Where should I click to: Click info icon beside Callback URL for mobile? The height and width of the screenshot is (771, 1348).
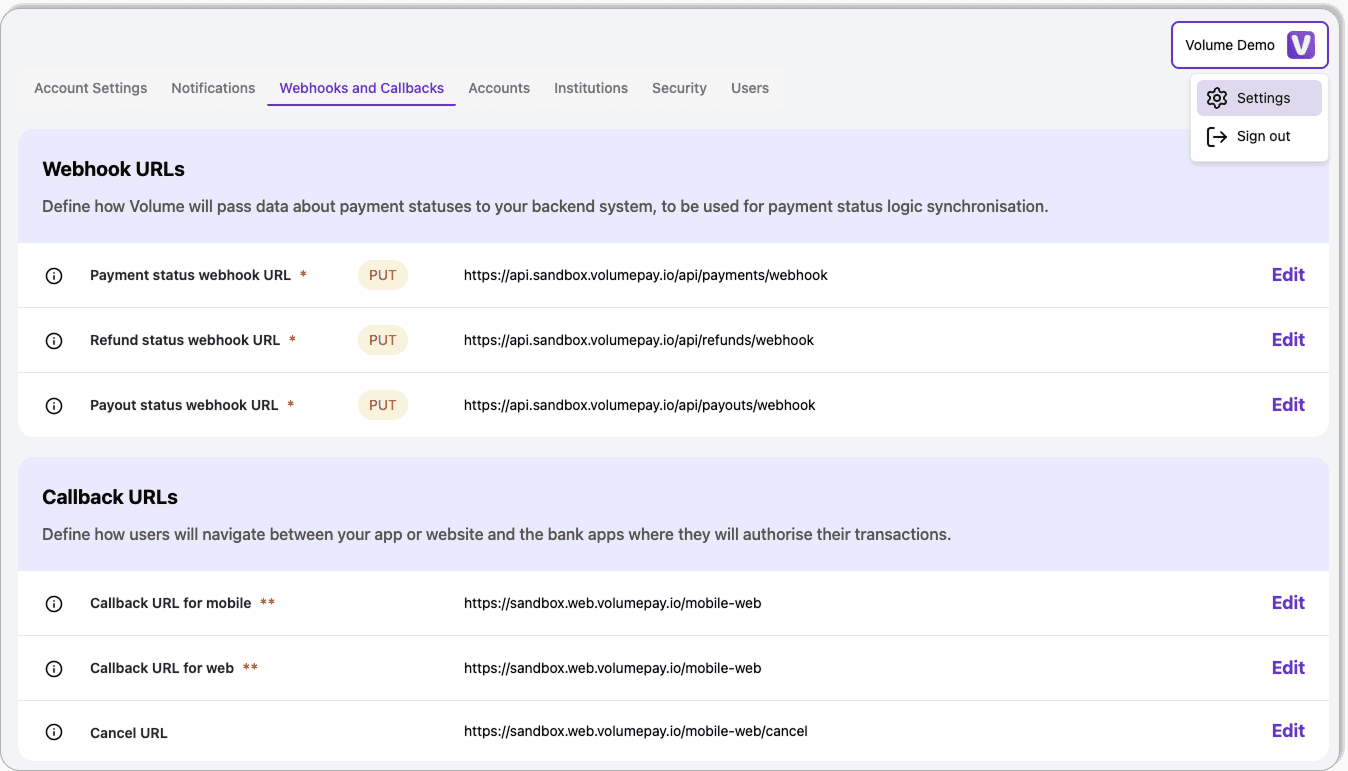pyautogui.click(x=54, y=604)
